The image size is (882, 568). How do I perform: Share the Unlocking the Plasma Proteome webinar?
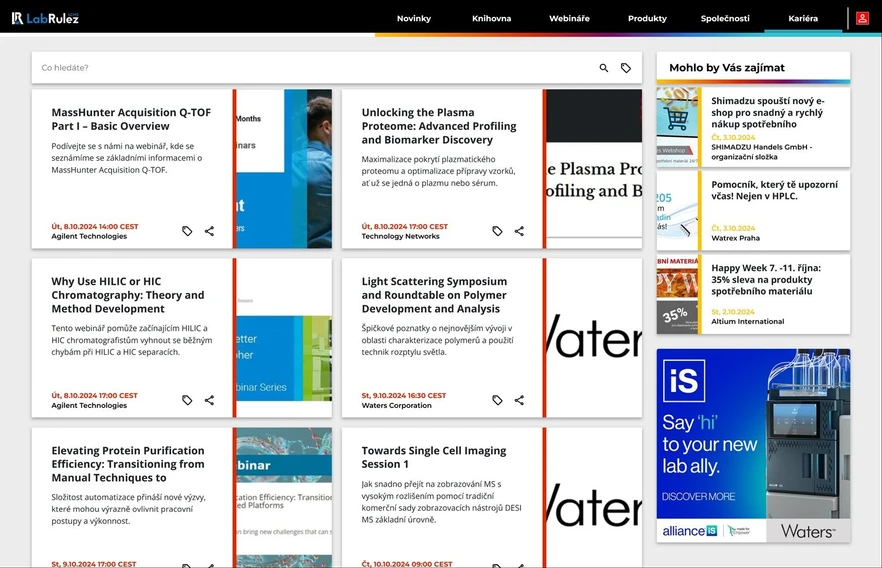pyautogui.click(x=519, y=231)
